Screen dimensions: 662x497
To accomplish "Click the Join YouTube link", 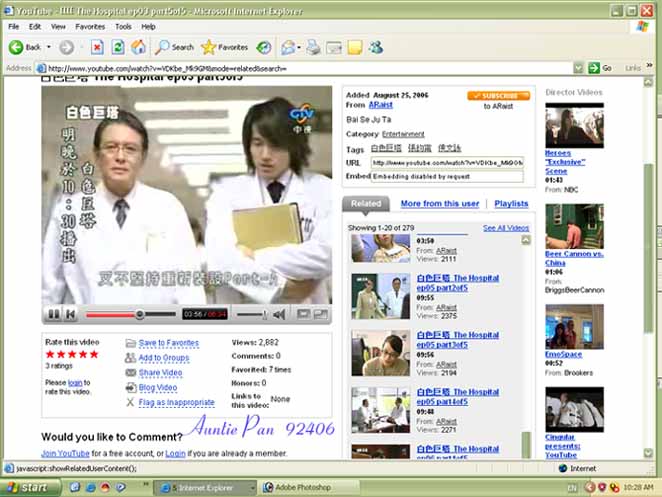I will coord(65,454).
